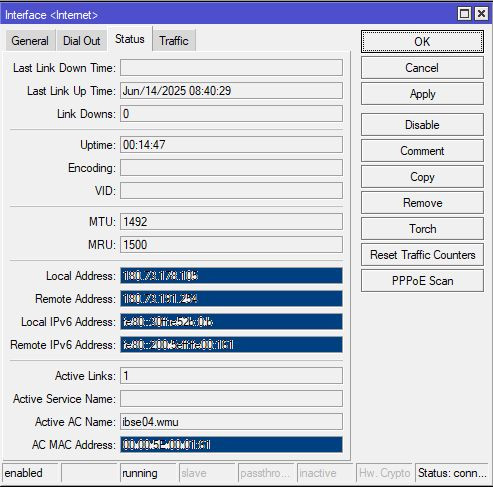The width and height of the screenshot is (493, 487).
Task: Click the AC MAC Address field
Action: 231,445
